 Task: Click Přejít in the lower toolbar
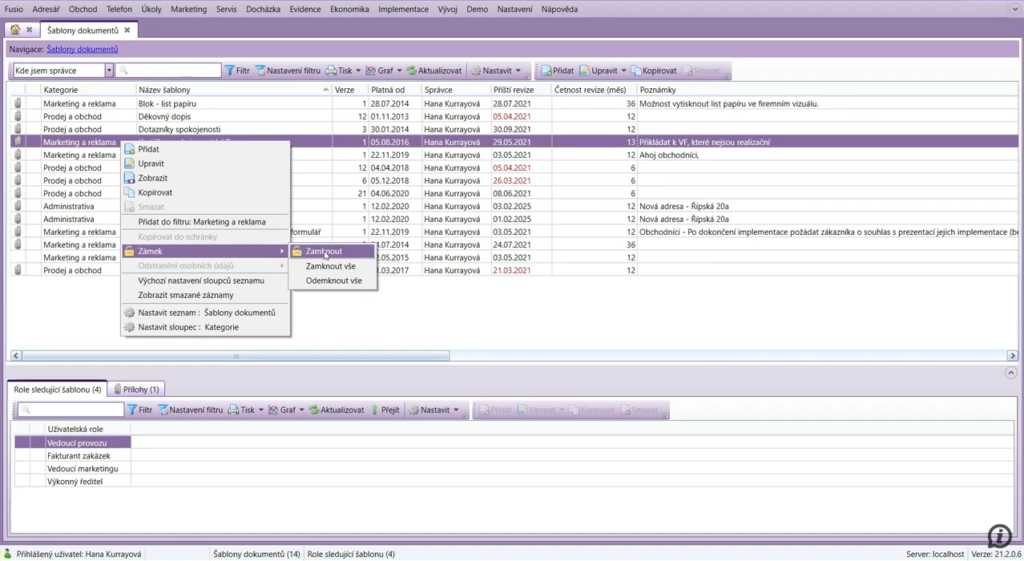point(386,410)
